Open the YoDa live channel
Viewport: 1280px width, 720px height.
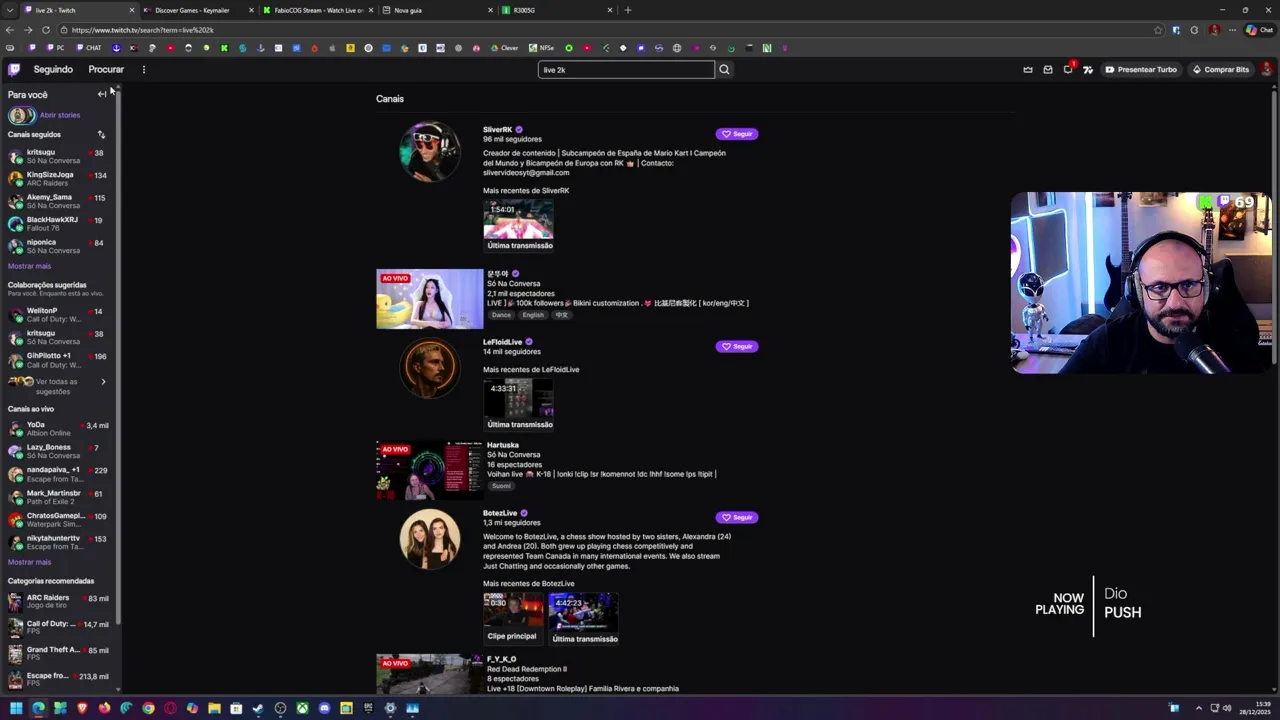tap(60, 428)
